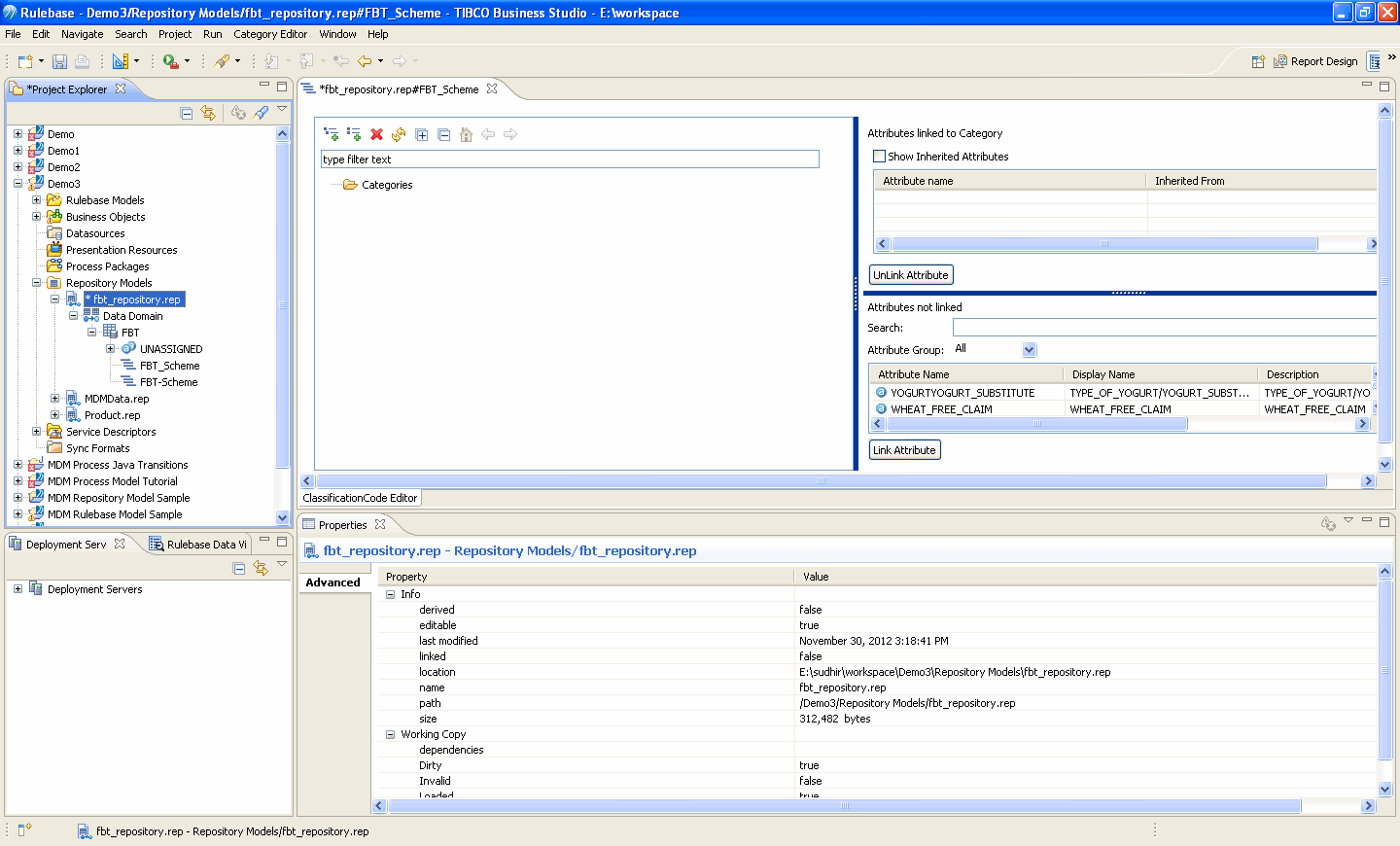1400x846 pixels.
Task: Click the flashlight Search icon in main toolbar
Action: [223, 61]
